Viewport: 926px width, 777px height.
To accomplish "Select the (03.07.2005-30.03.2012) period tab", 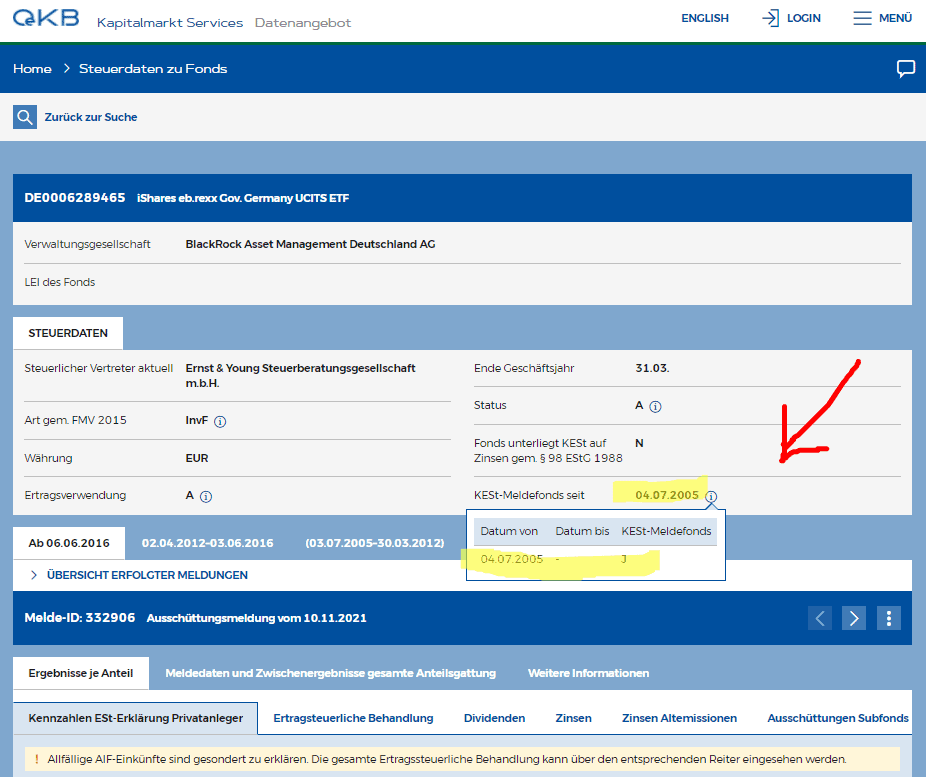I will [x=375, y=543].
